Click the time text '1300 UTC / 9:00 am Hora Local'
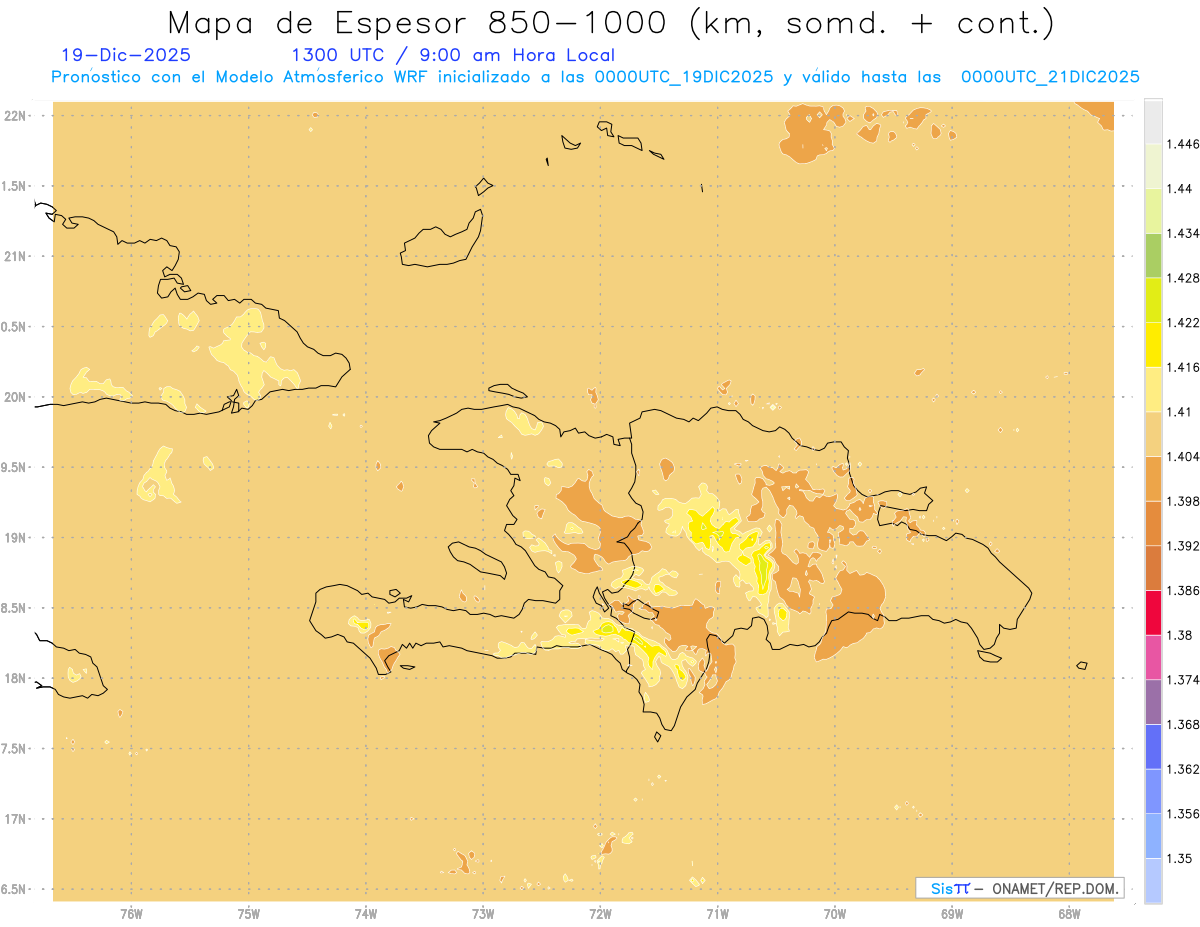Screen dimensions: 1200x927 (x=453, y=56)
